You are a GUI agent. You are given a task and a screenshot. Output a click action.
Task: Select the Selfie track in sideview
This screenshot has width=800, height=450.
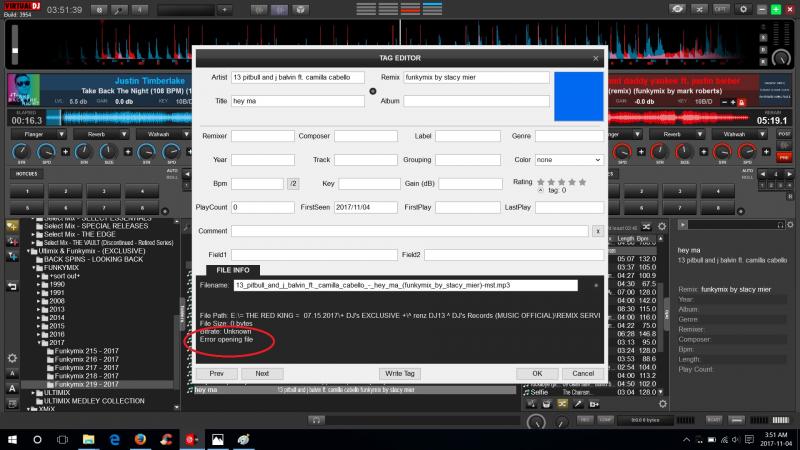[x=590, y=392]
